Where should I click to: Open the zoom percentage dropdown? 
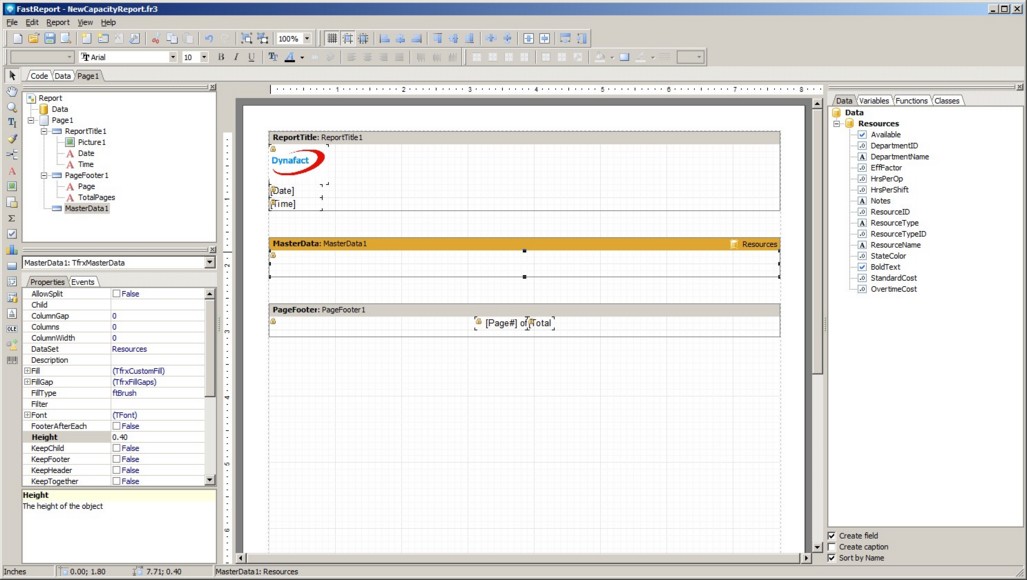(x=307, y=38)
